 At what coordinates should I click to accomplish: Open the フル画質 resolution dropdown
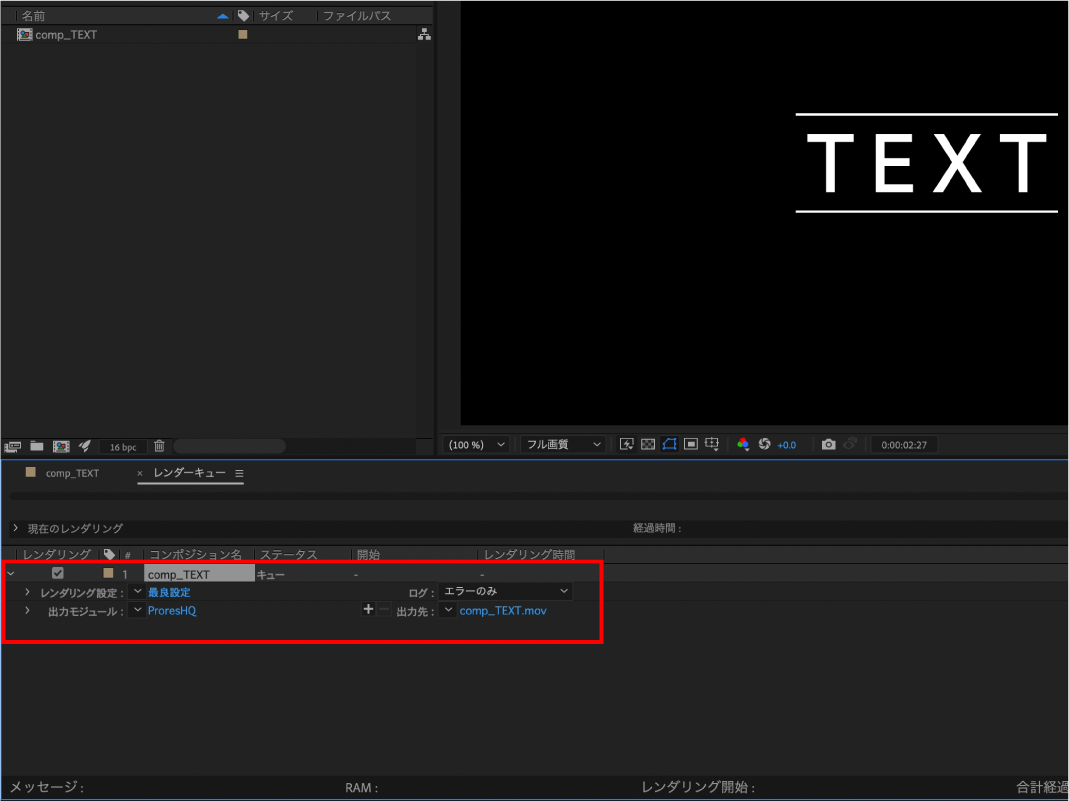563,444
